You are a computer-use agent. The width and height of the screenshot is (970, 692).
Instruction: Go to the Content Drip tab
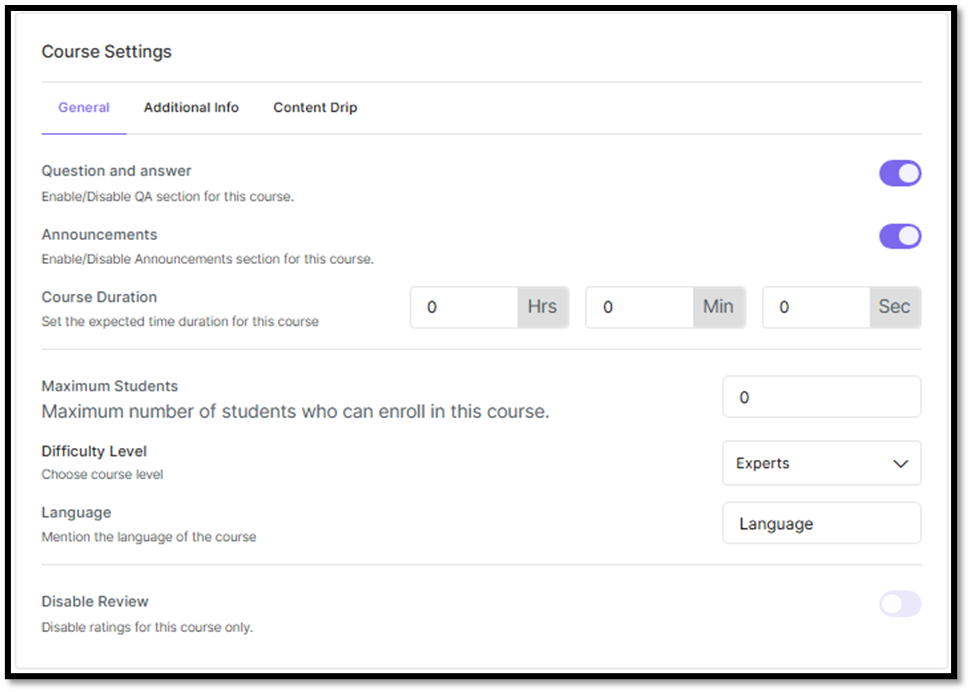tap(315, 108)
